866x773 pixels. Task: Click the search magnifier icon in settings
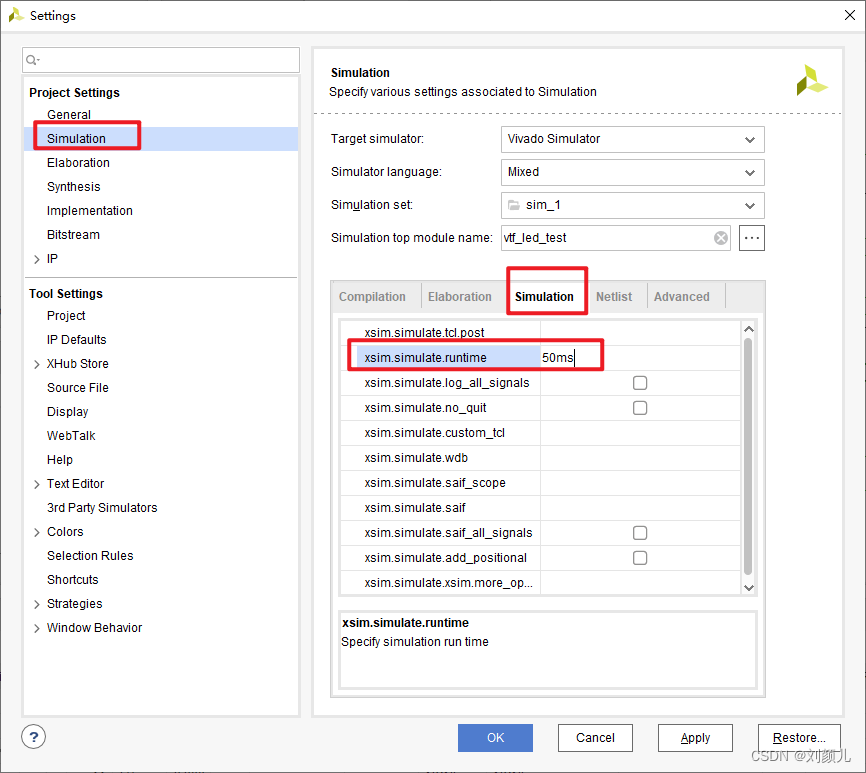tap(32, 60)
